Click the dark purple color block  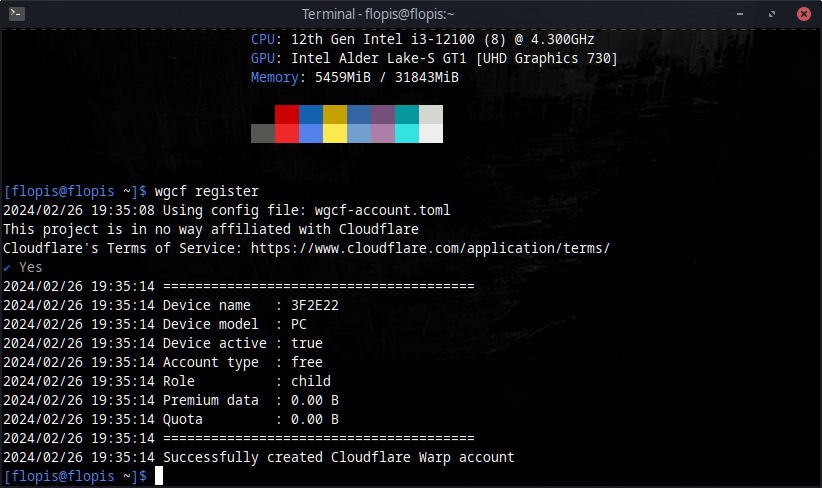pyautogui.click(x=383, y=115)
